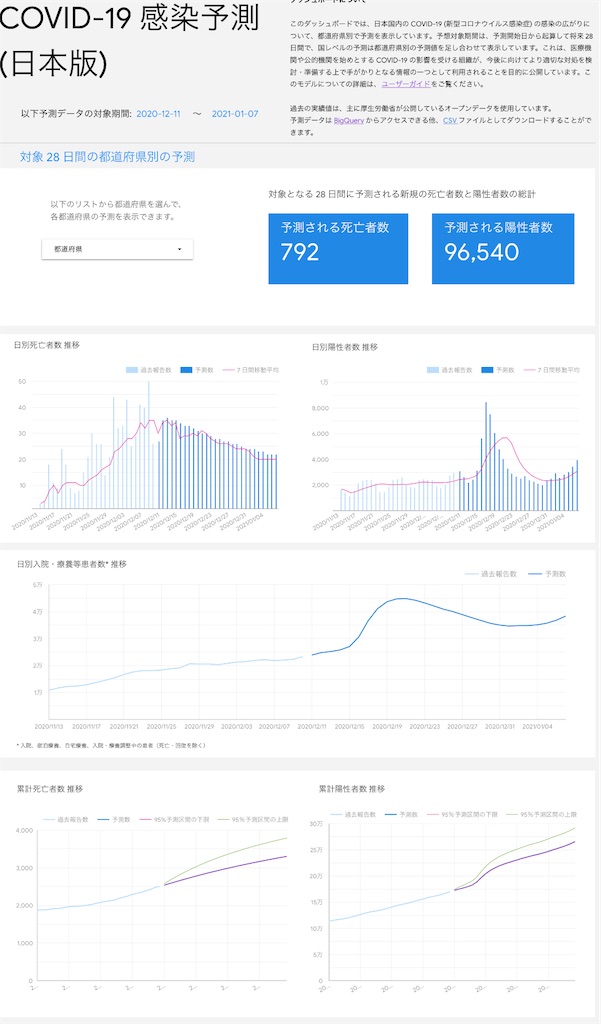
Task: Click the 2020/12/19 x-axis label in hospitalization chart
Action: (x=385, y=726)
